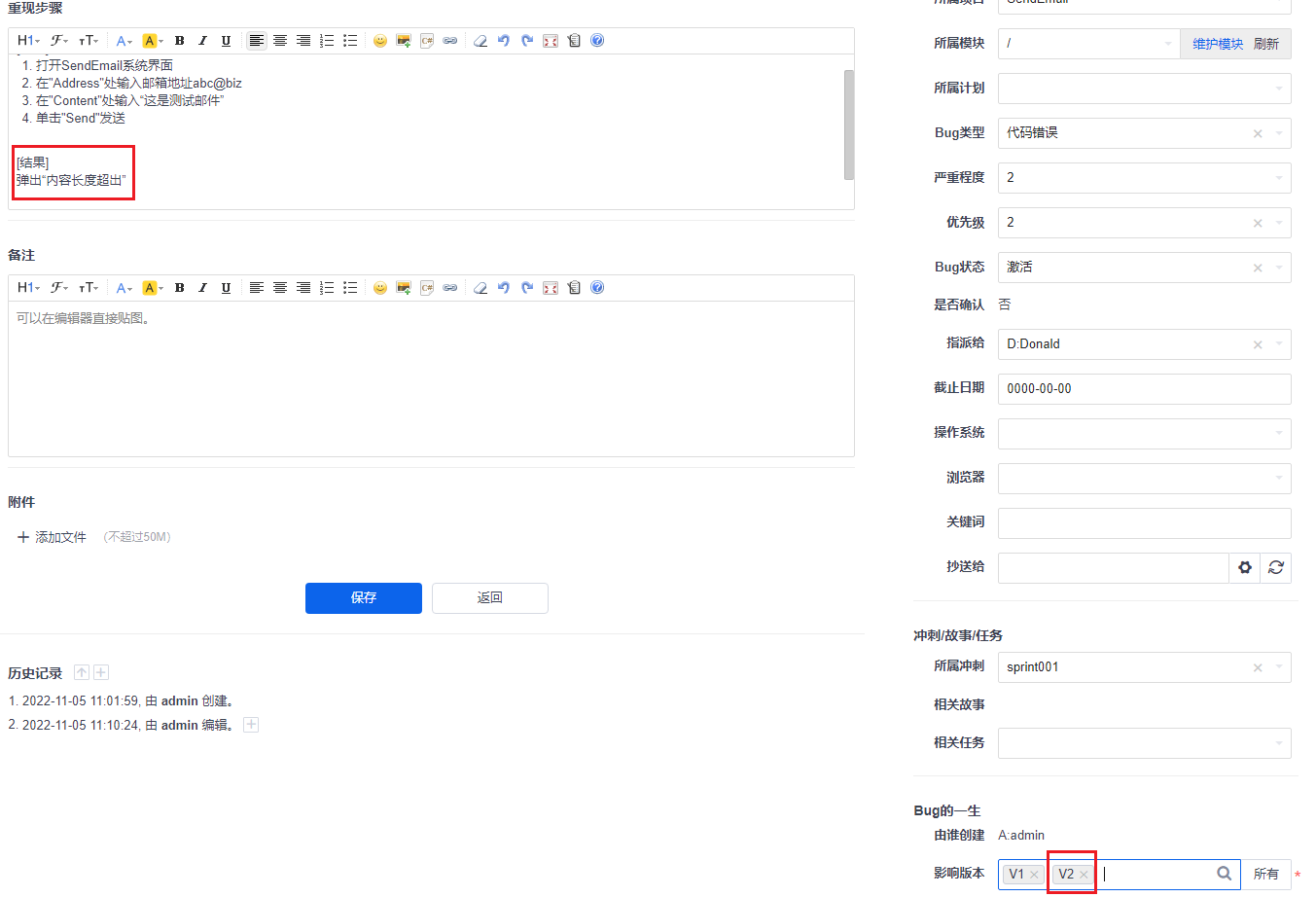
Task: Open Bug状态 dropdown showing 激活
Action: (1145, 268)
